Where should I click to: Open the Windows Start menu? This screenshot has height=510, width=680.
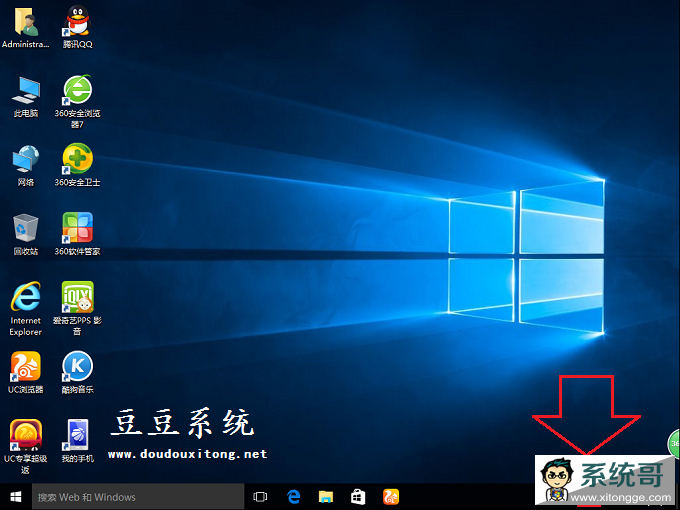click(x=16, y=497)
